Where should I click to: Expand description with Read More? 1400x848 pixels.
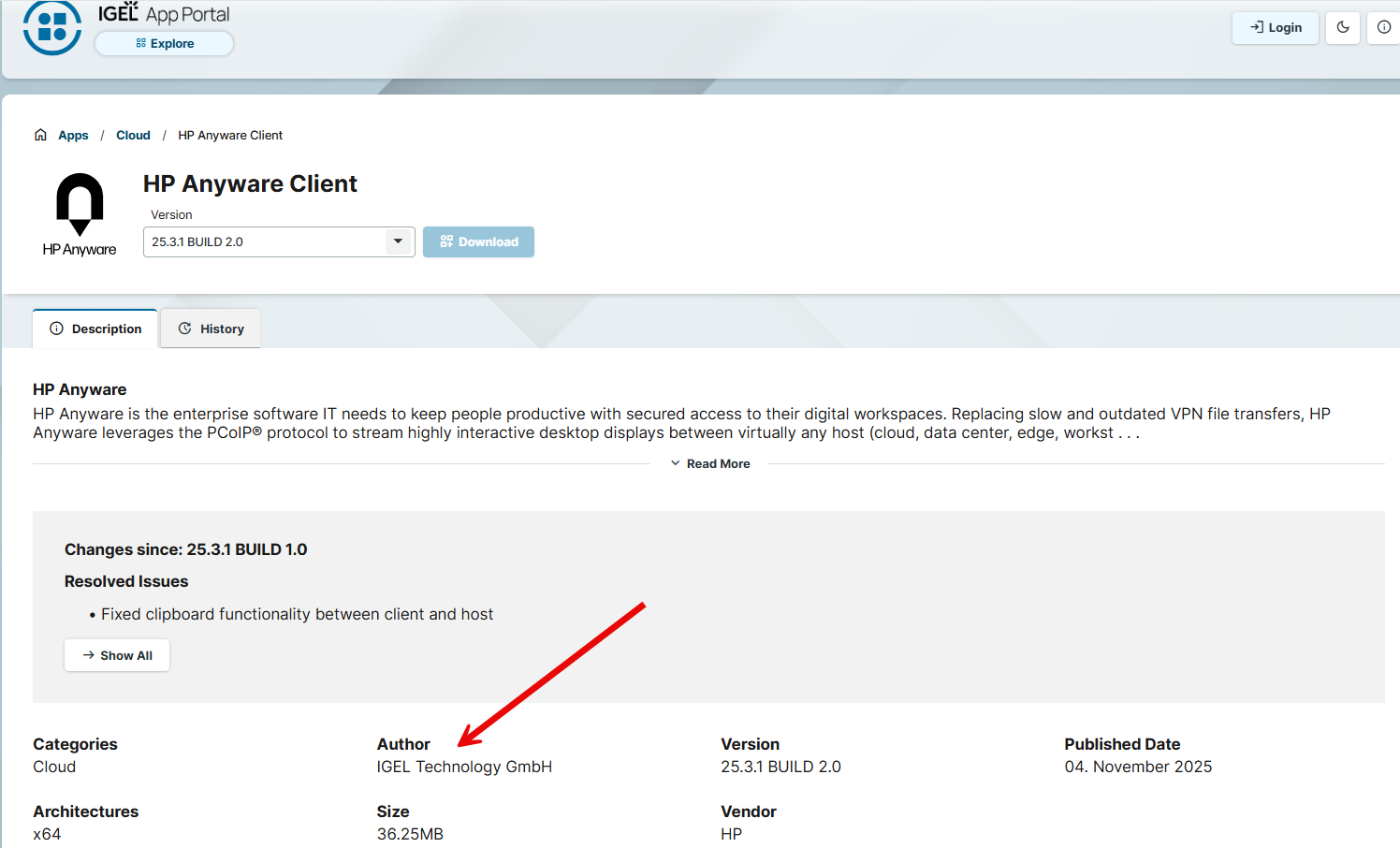pos(709,463)
